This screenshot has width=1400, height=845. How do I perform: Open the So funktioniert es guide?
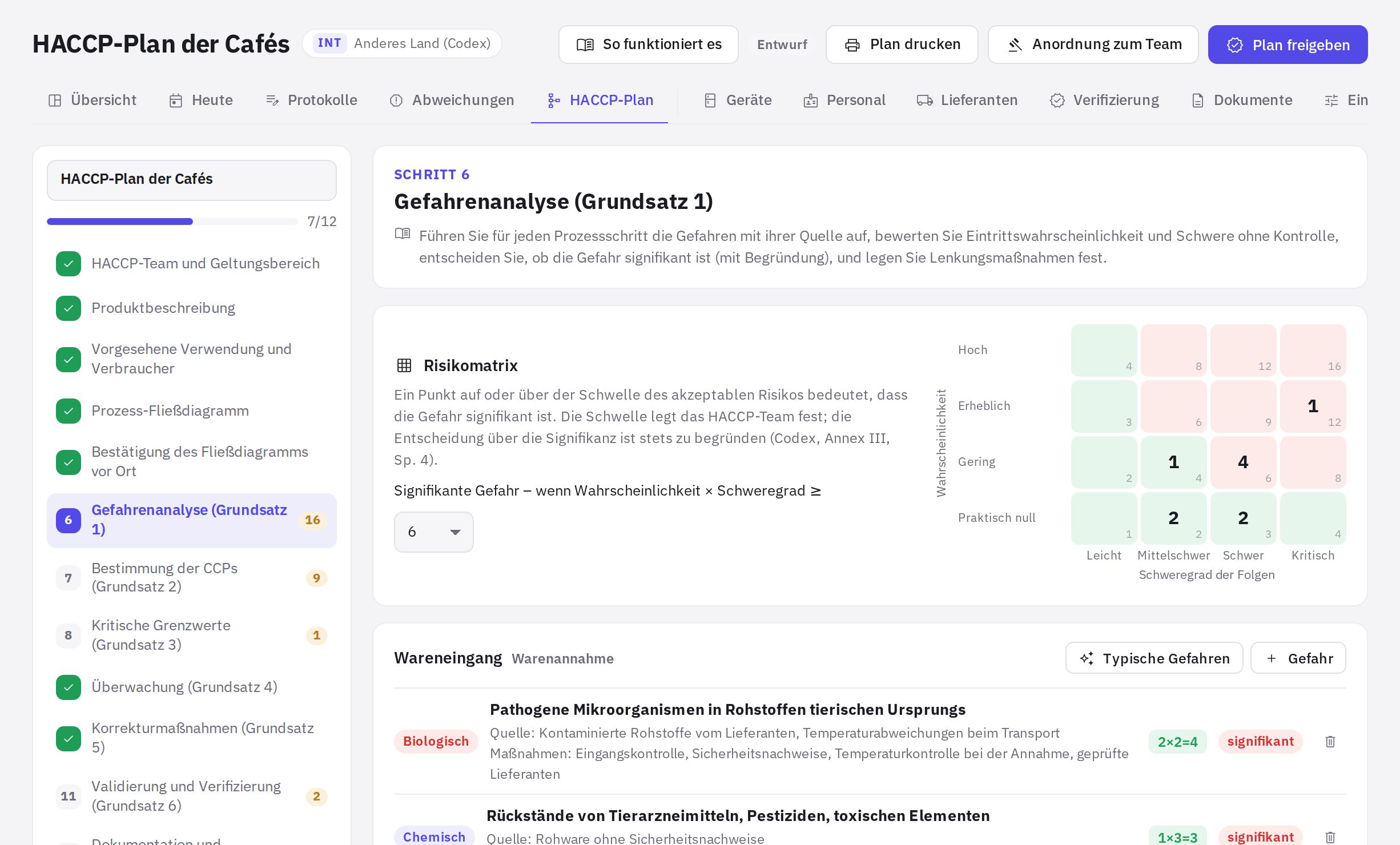(x=649, y=45)
